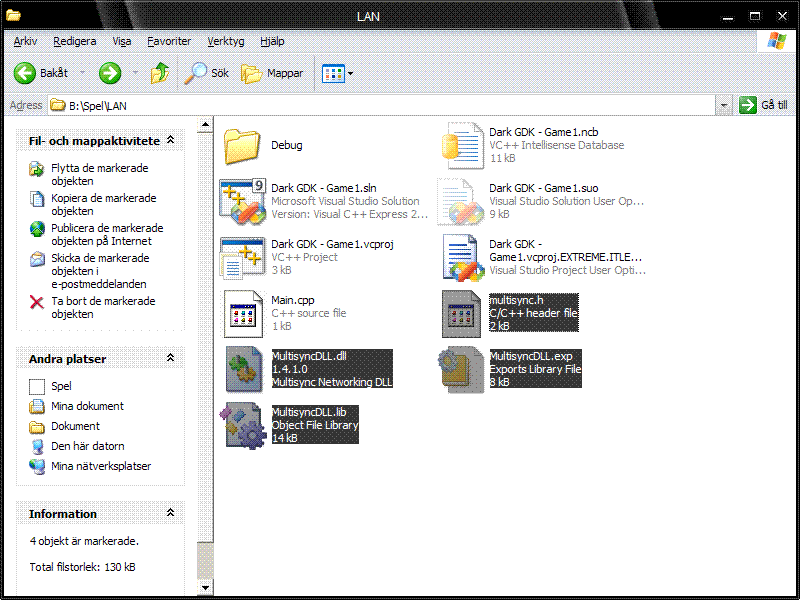Select the Dark GDK - Game1.suo file icon

tap(461, 202)
